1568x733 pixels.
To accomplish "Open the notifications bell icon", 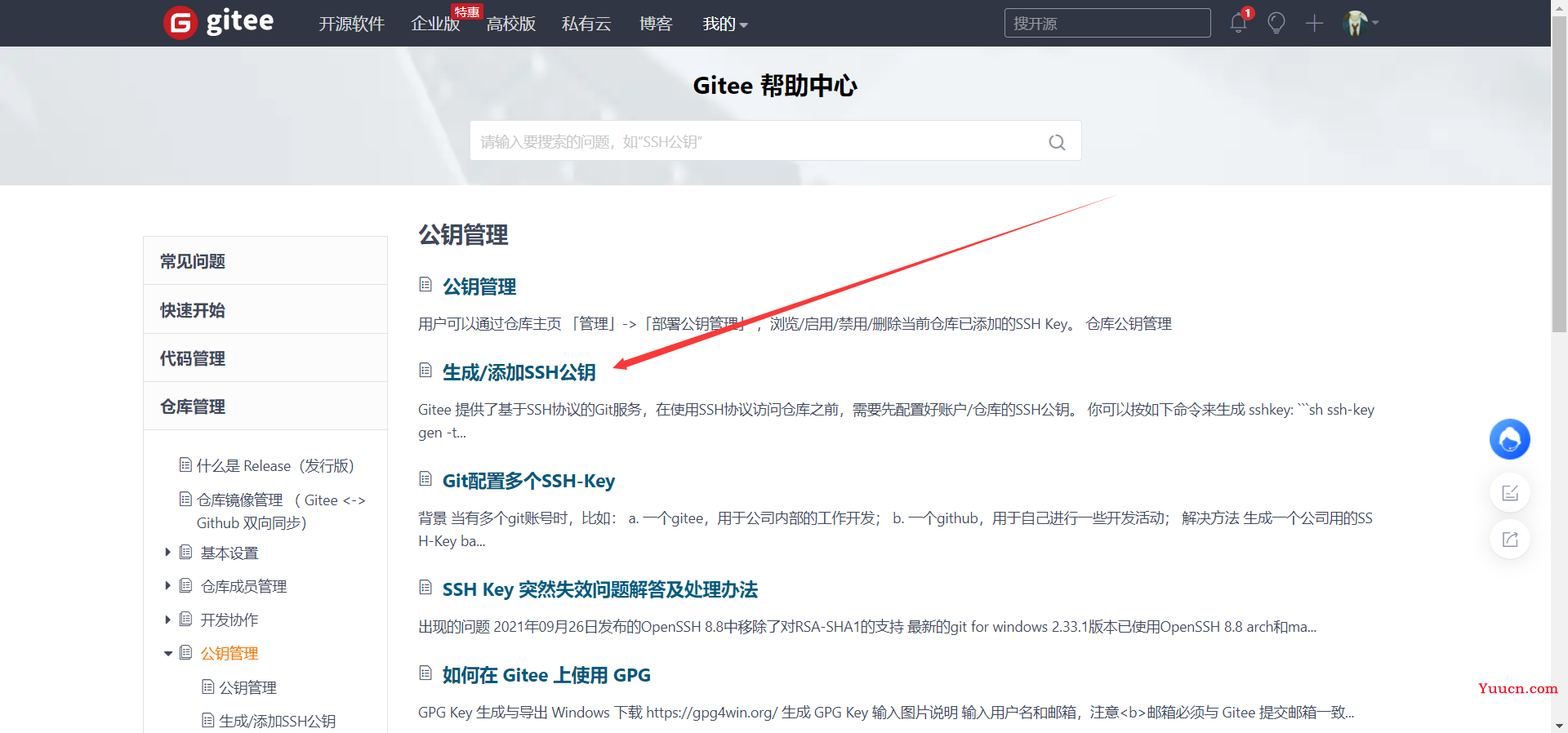I will pos(1238,23).
